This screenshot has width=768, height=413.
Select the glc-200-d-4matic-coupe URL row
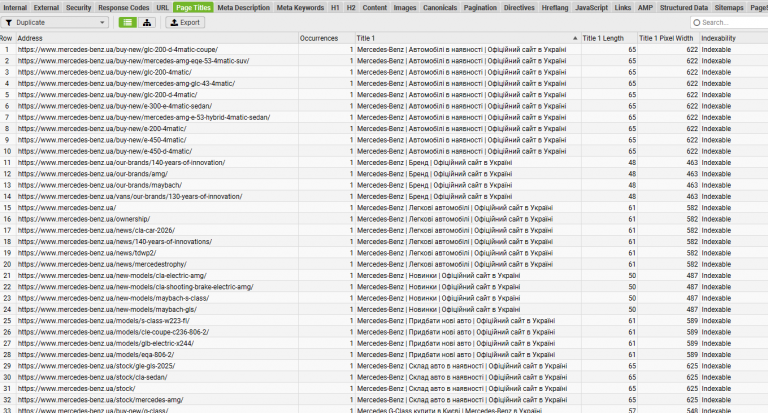(x=118, y=49)
